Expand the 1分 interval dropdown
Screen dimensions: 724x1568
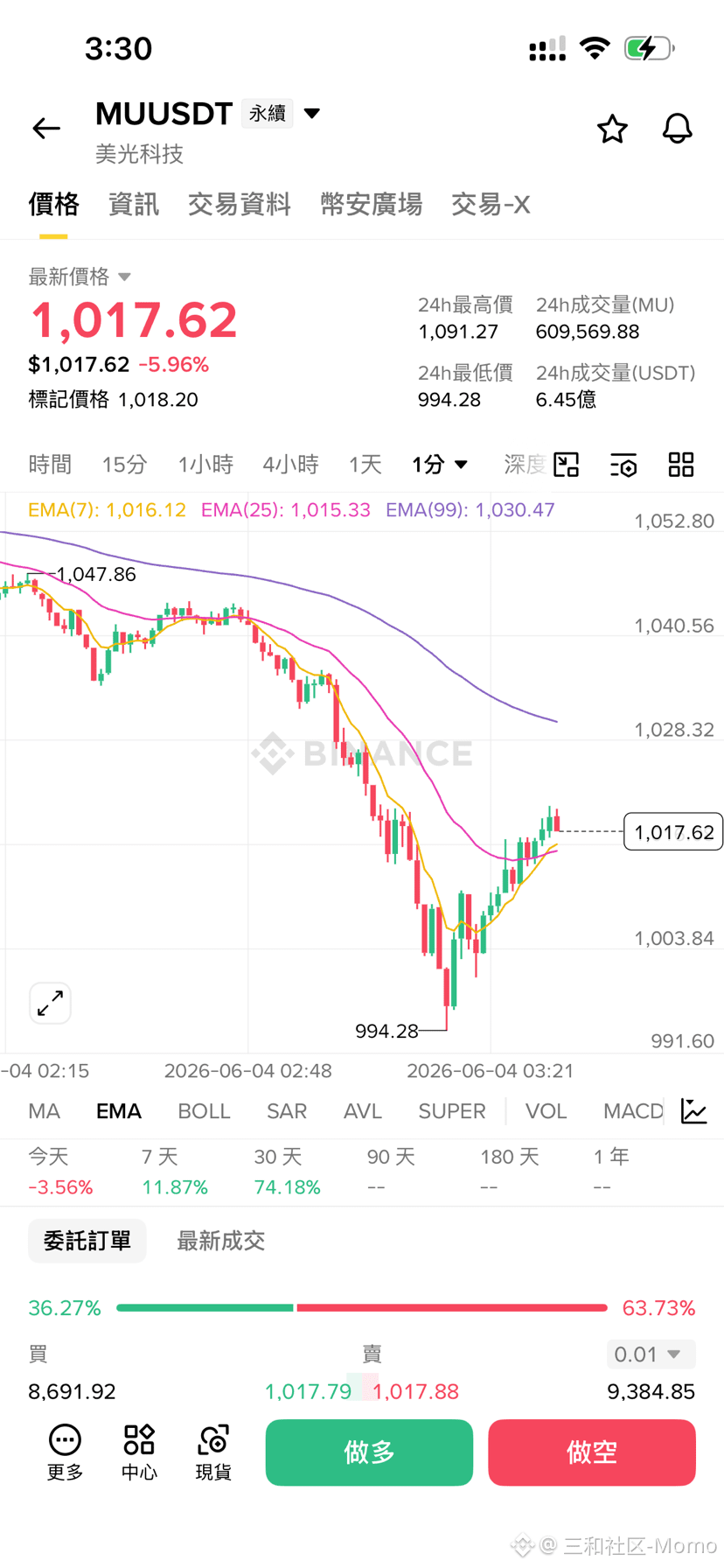click(440, 465)
